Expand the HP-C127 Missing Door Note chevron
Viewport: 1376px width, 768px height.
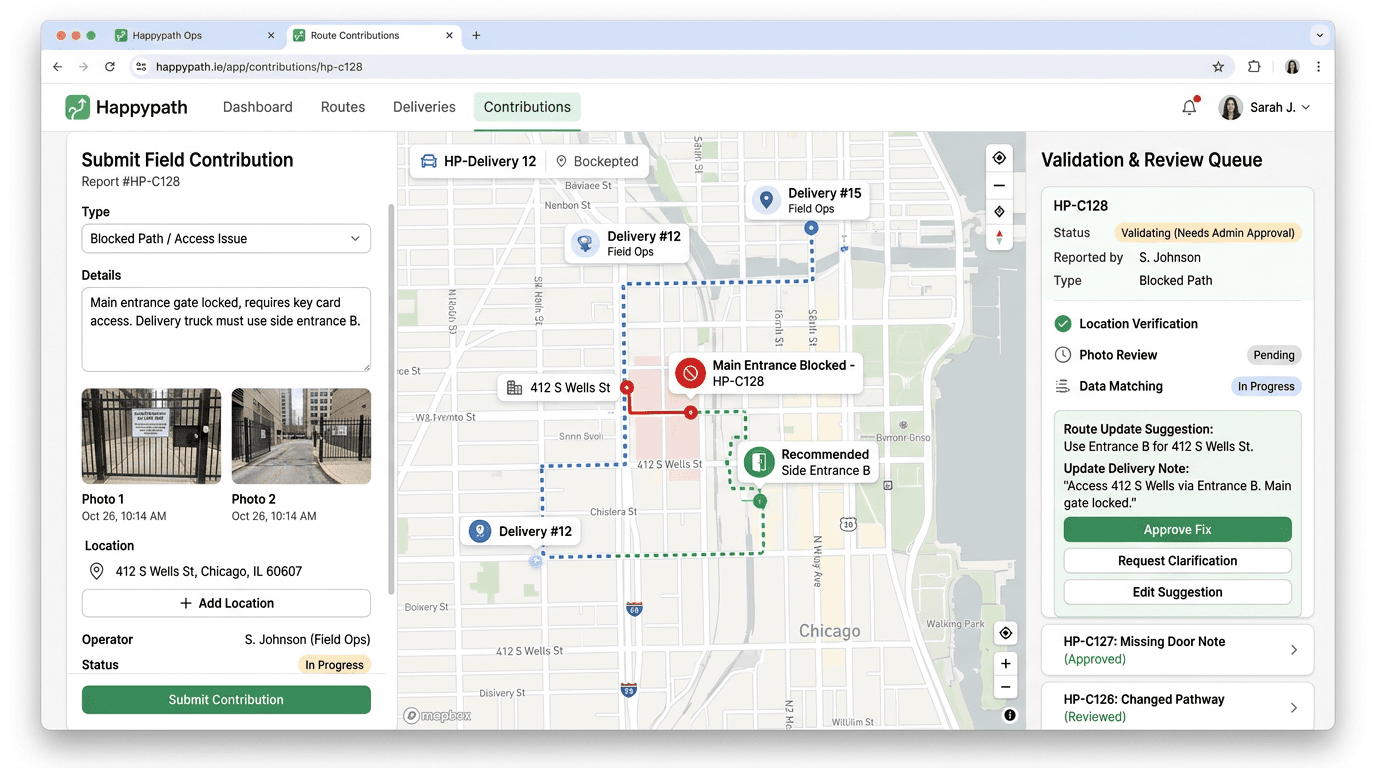[1293, 650]
